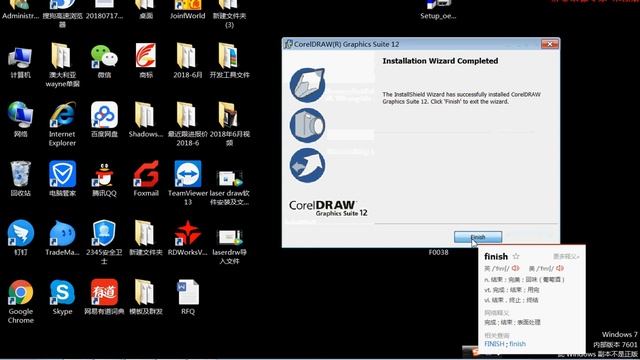
Task: Select the Internet Explorer icon
Action: 62,124
